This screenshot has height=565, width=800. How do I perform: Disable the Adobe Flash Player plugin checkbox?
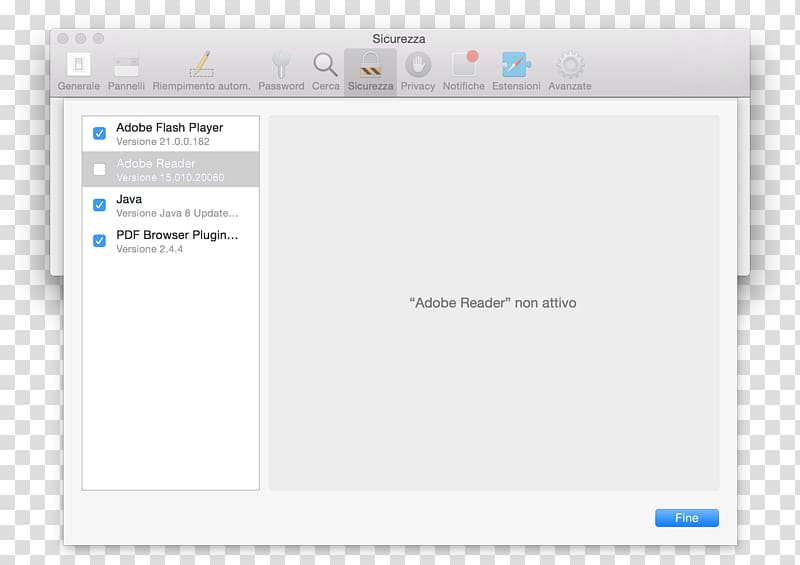99,134
